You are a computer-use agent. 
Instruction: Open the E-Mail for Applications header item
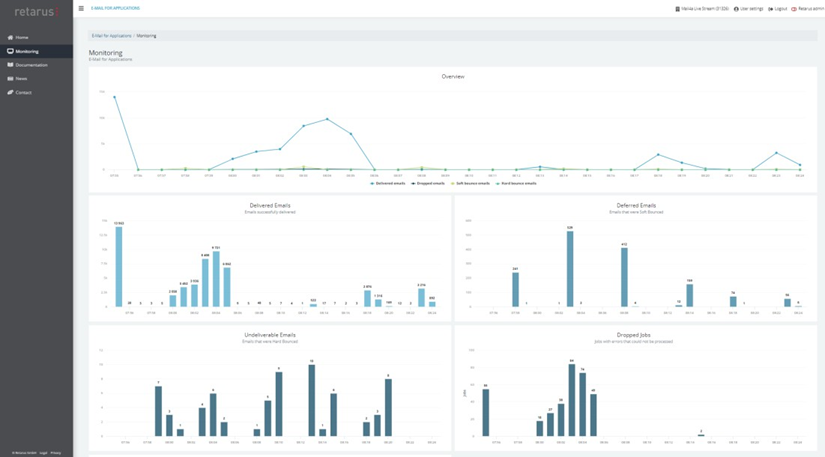(115, 8)
